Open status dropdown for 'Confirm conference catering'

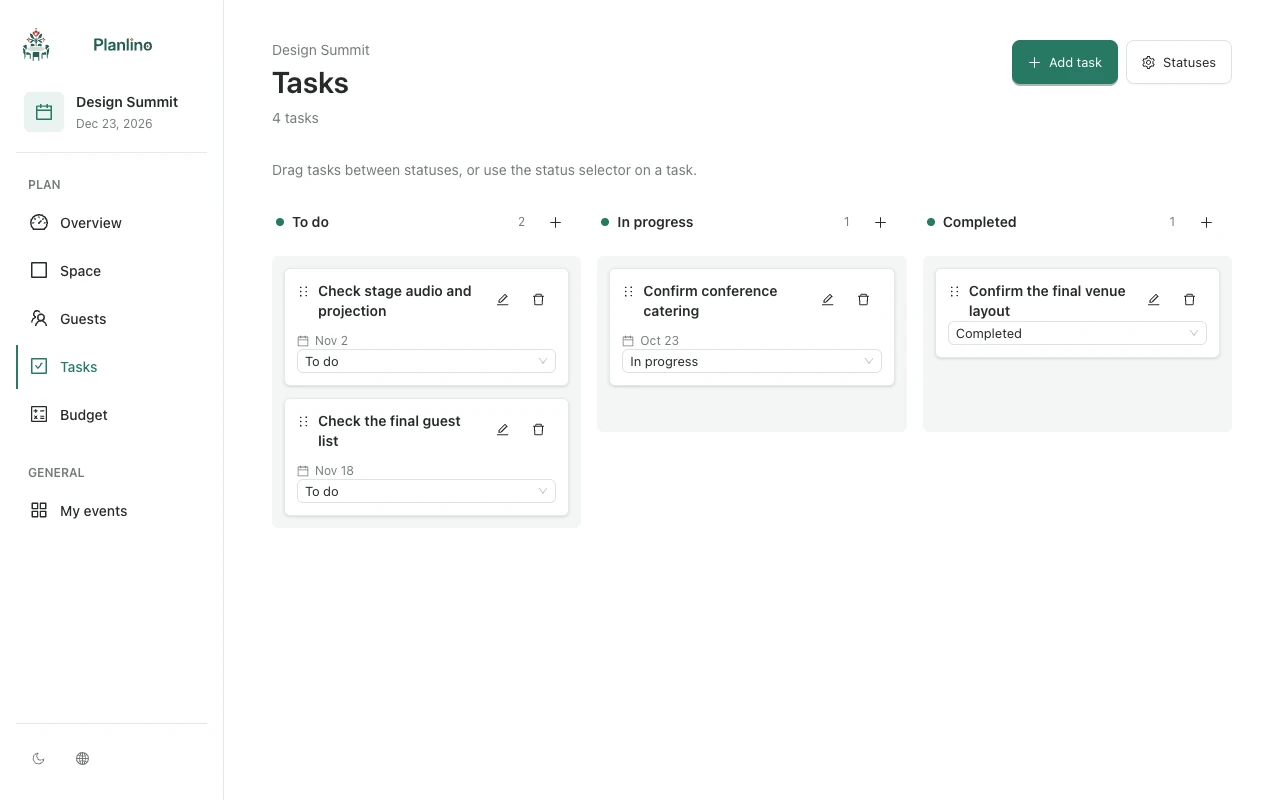(x=752, y=362)
